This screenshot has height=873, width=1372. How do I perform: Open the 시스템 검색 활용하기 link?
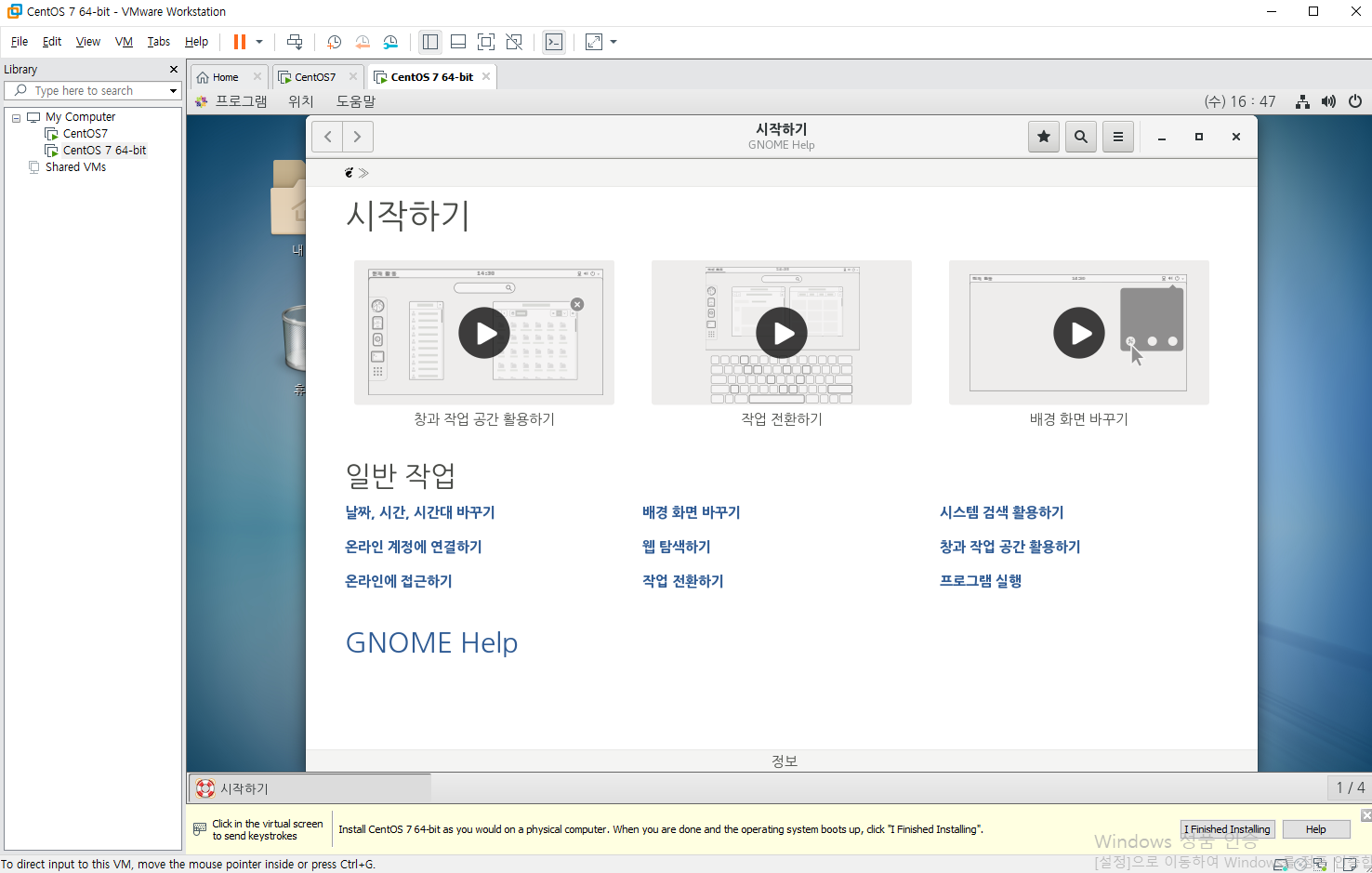(1002, 512)
